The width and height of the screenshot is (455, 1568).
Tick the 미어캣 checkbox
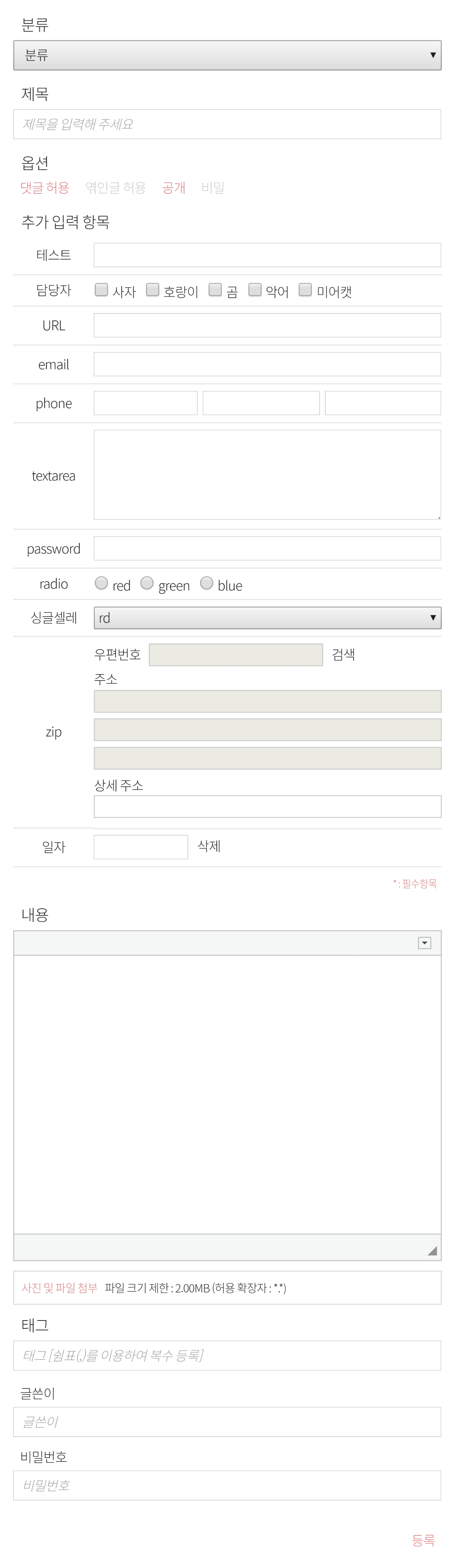(x=305, y=290)
